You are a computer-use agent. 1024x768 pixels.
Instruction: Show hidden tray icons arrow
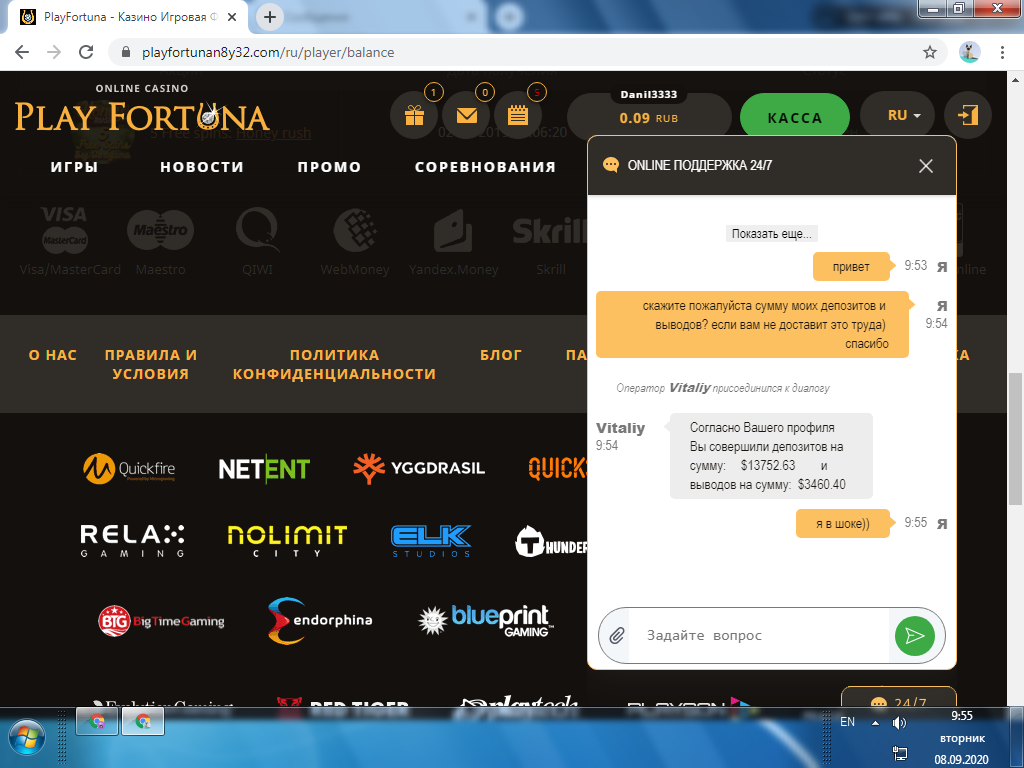[875, 723]
